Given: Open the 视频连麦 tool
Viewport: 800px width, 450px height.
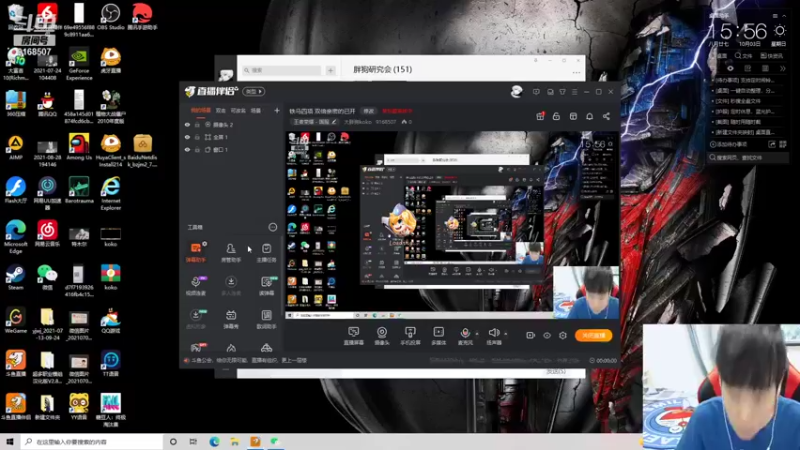Looking at the screenshot, I should pos(195,286).
